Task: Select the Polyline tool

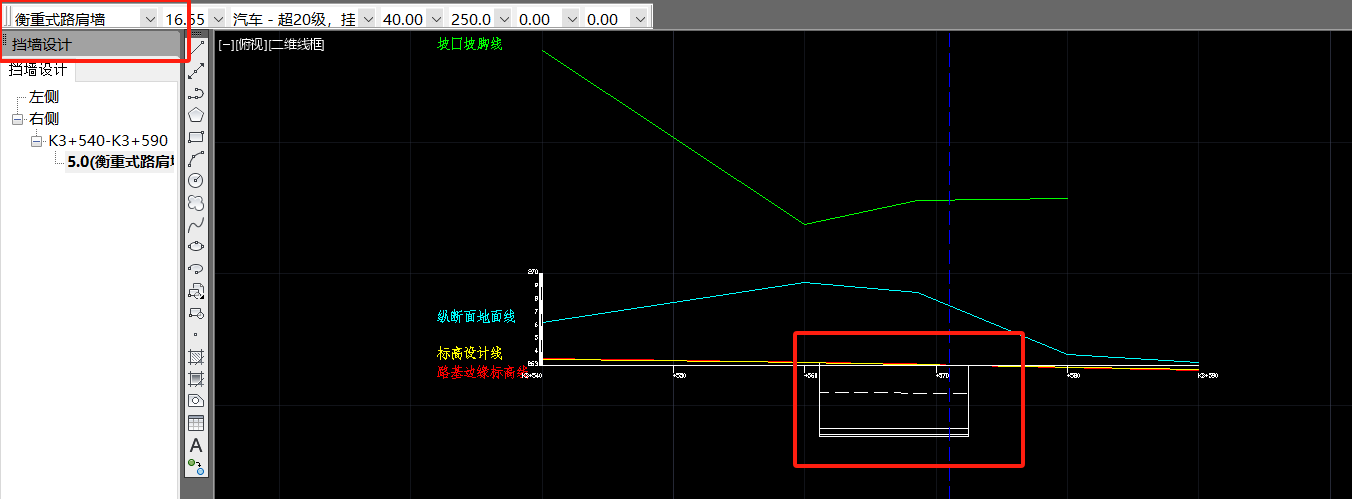Action: (197, 92)
